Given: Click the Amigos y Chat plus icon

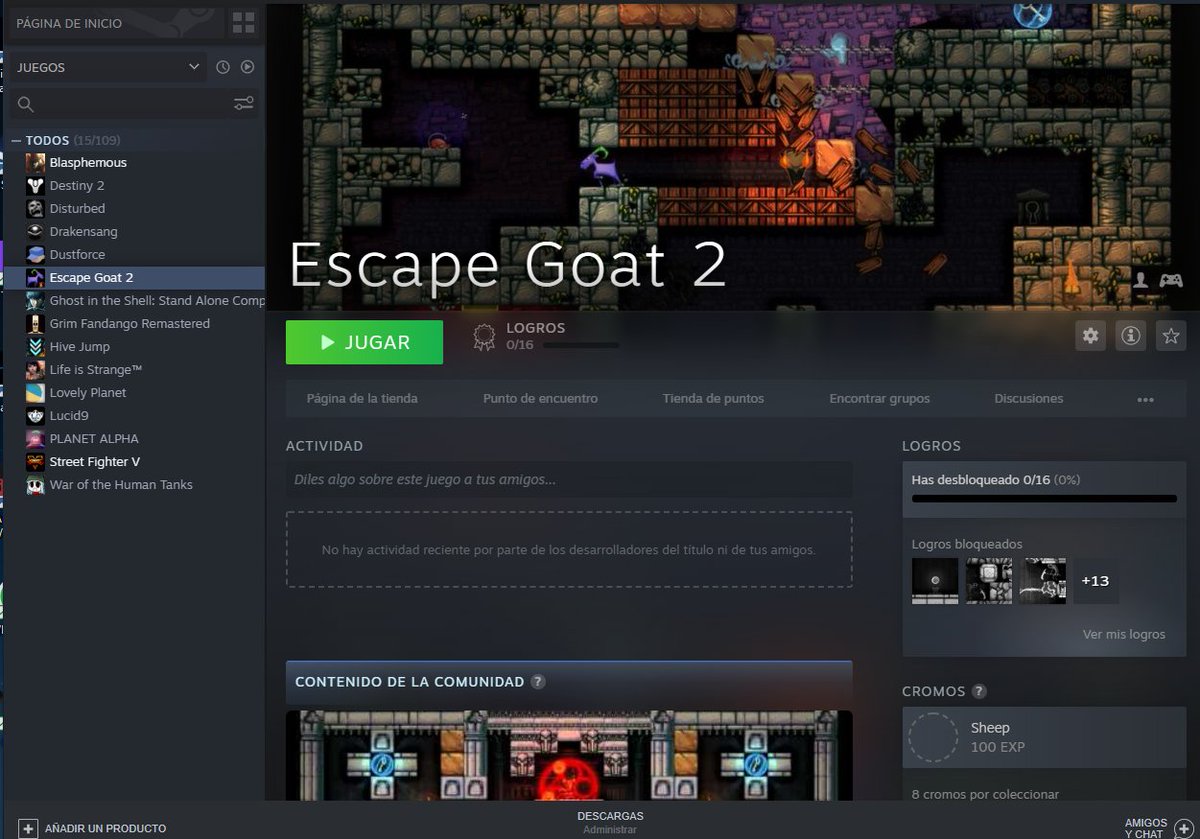Looking at the screenshot, I should (1182, 828).
